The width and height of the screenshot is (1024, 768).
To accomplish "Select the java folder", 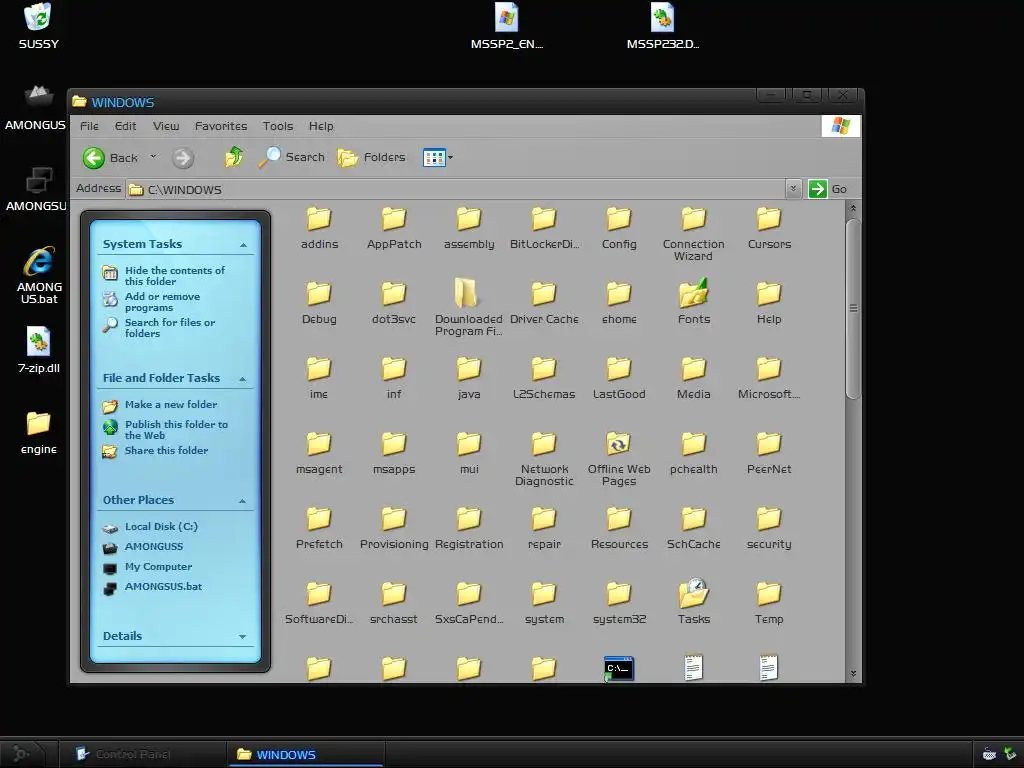I will (469, 377).
